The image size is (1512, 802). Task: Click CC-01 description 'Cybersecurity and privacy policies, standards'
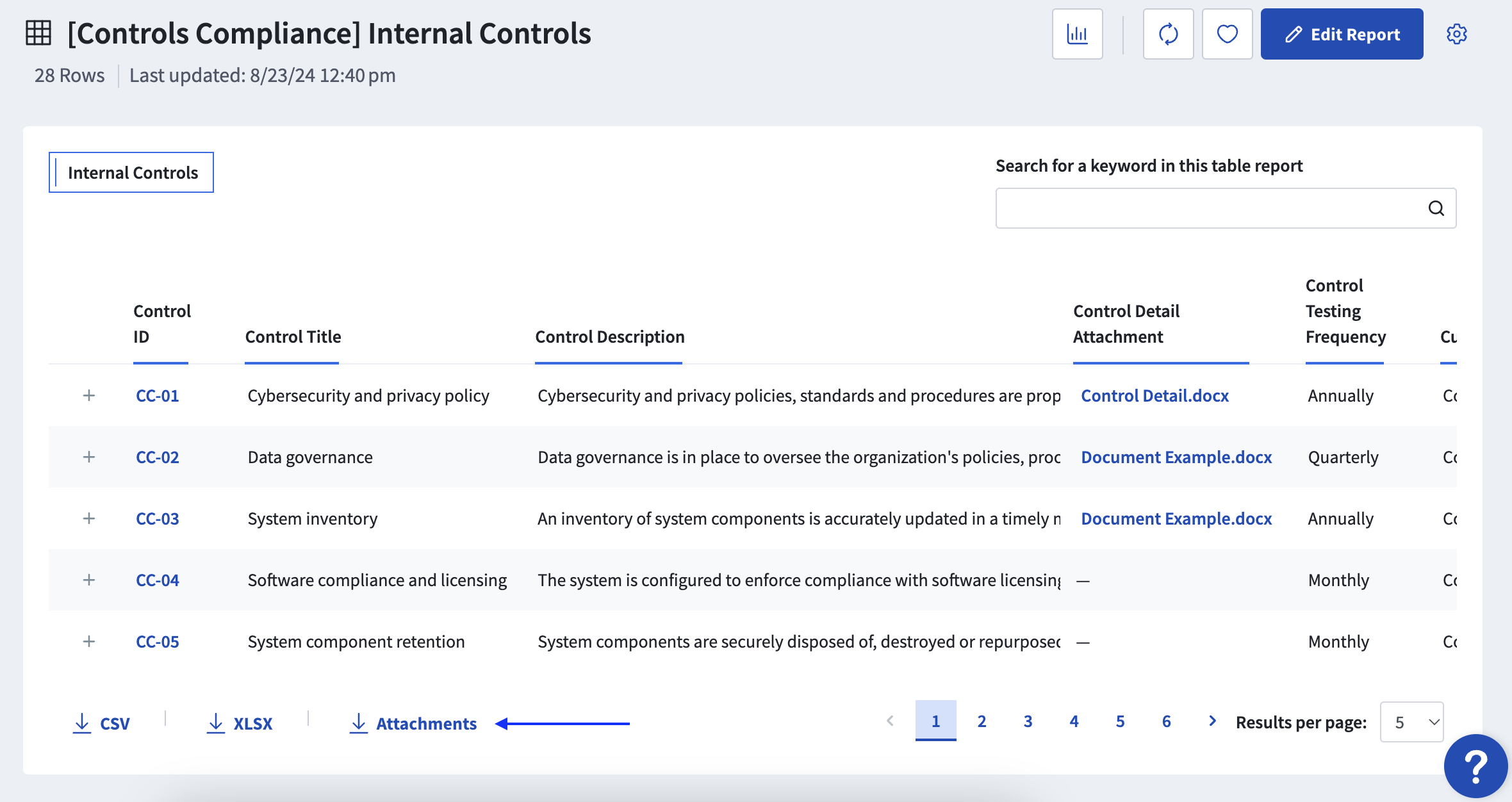click(799, 396)
